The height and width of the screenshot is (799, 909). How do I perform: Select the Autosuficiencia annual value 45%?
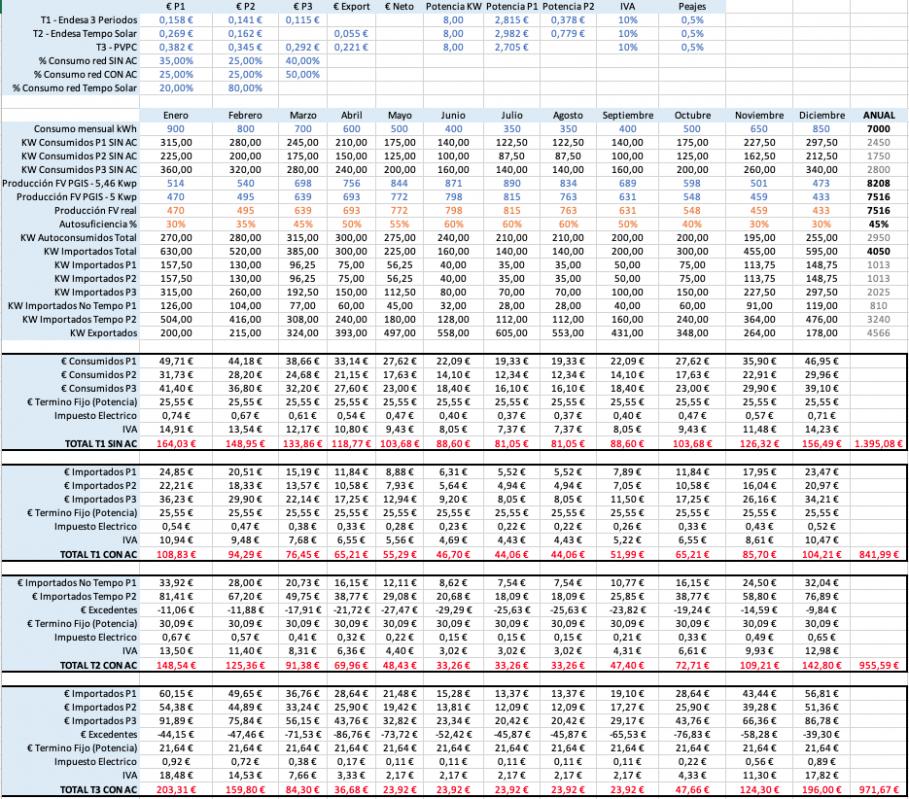pos(879,224)
